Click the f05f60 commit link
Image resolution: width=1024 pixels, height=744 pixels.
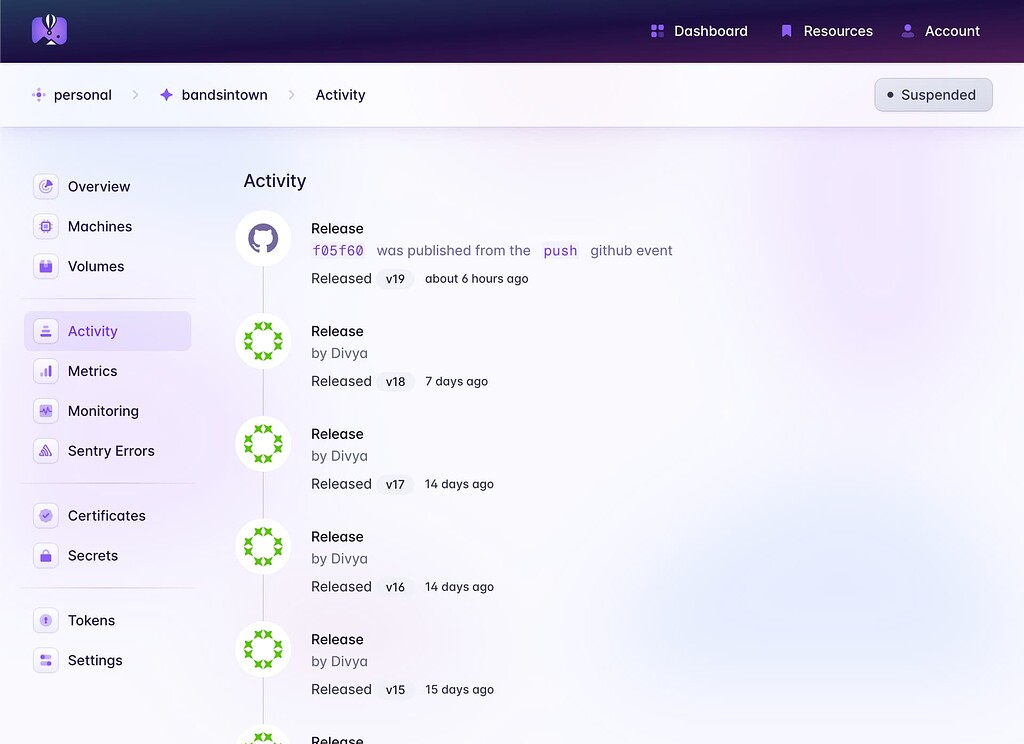pyautogui.click(x=337, y=251)
